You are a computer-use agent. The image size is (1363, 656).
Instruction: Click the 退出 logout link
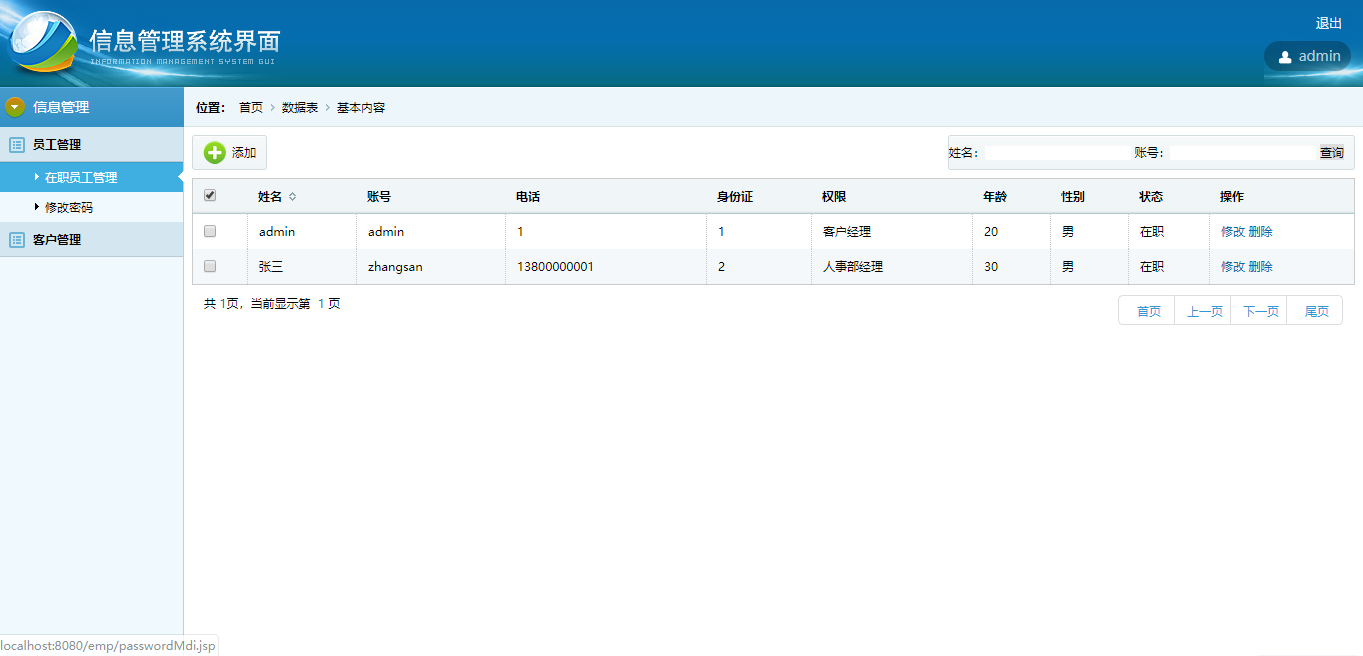[x=1329, y=24]
